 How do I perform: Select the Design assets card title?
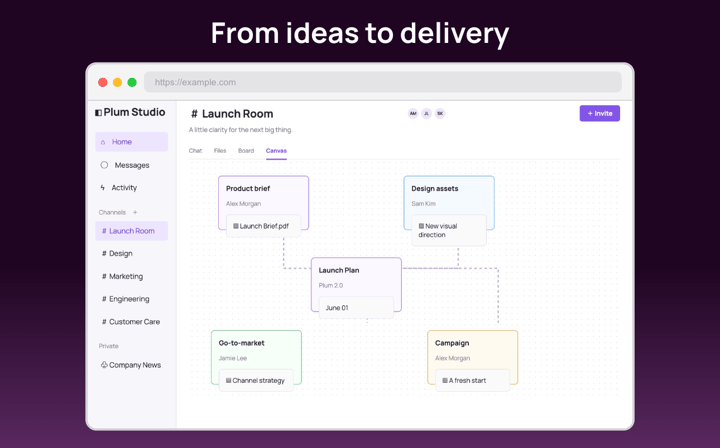click(x=435, y=189)
